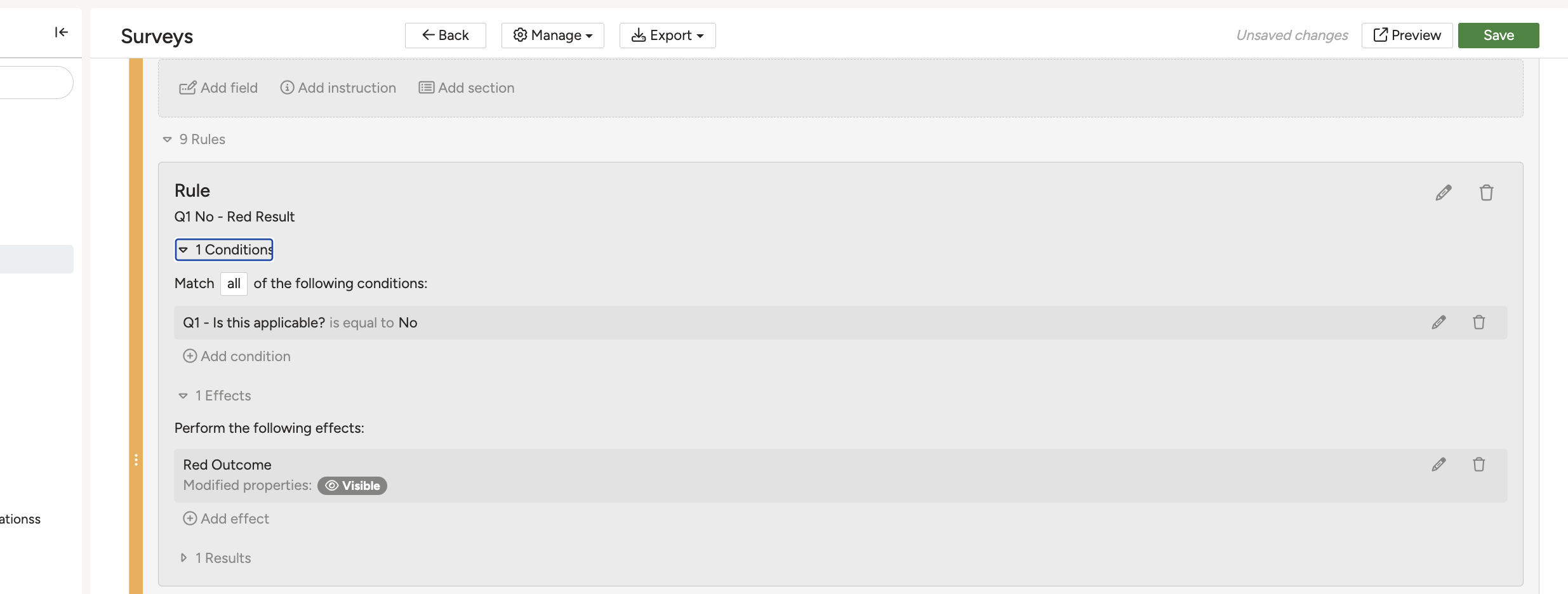
Task: Edit the 'Is this applicable' condition
Action: point(1438,322)
